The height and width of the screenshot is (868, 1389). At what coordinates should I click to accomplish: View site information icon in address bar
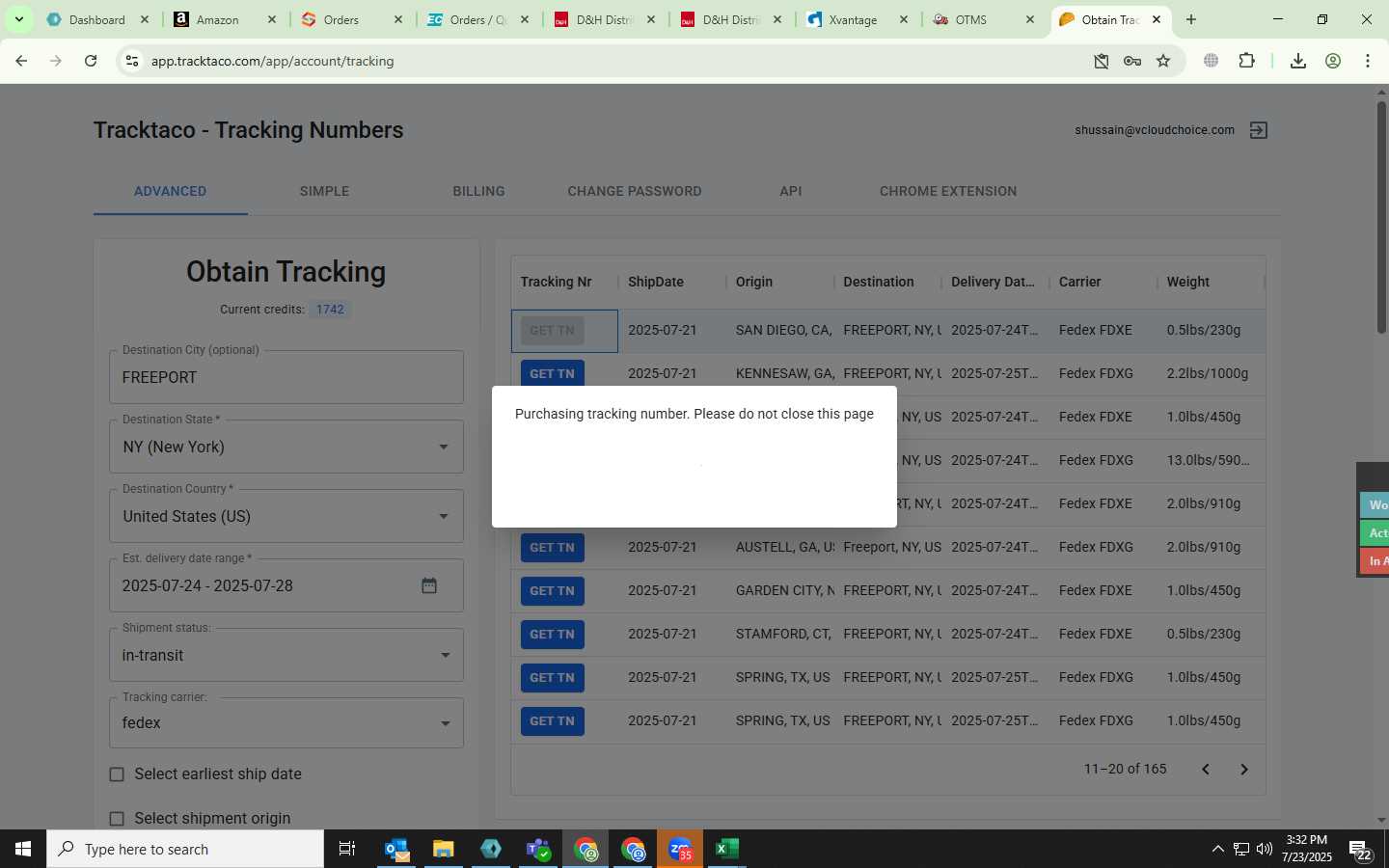[x=131, y=61]
